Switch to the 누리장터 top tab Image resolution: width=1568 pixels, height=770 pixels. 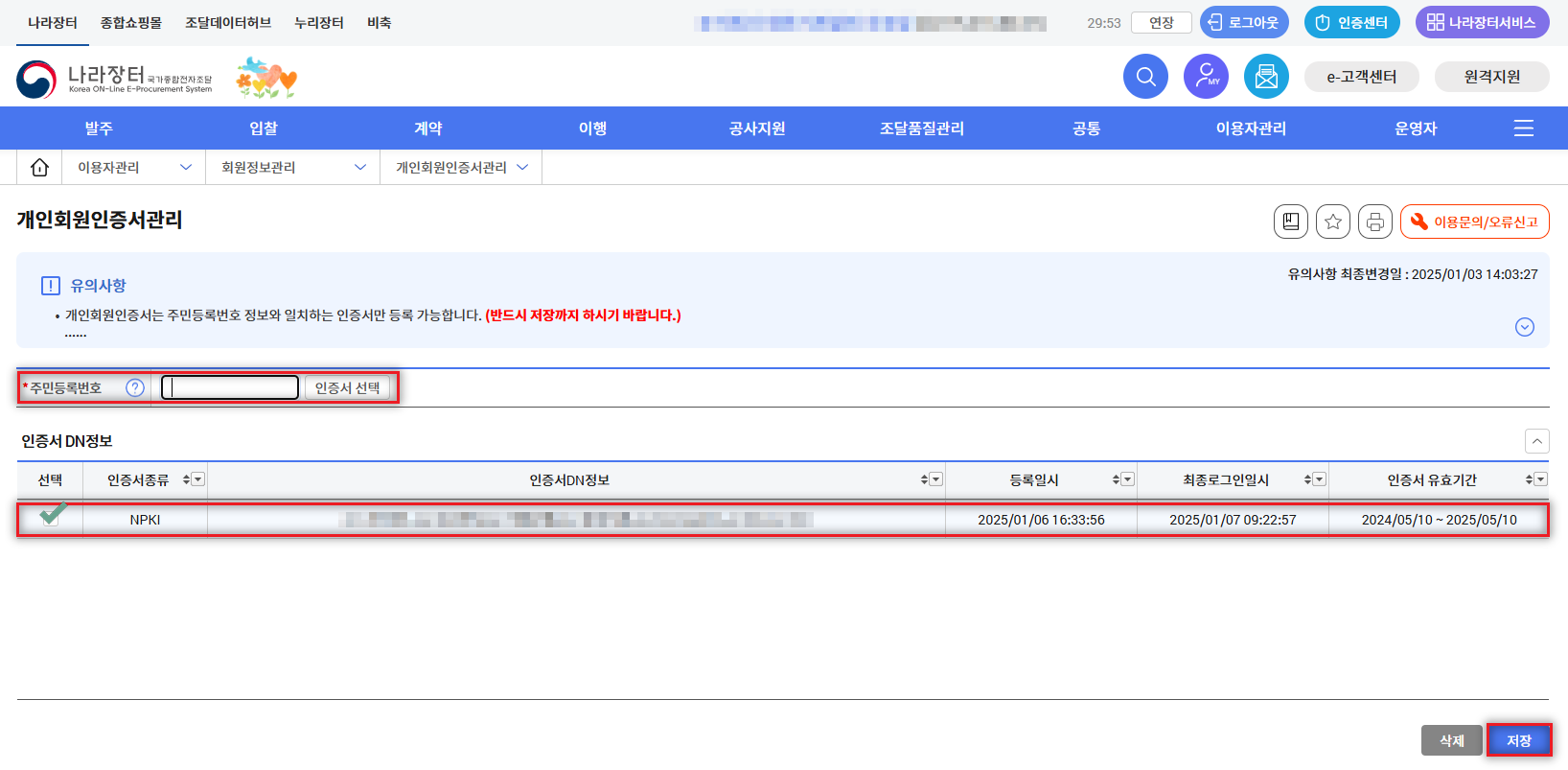pyautogui.click(x=319, y=22)
